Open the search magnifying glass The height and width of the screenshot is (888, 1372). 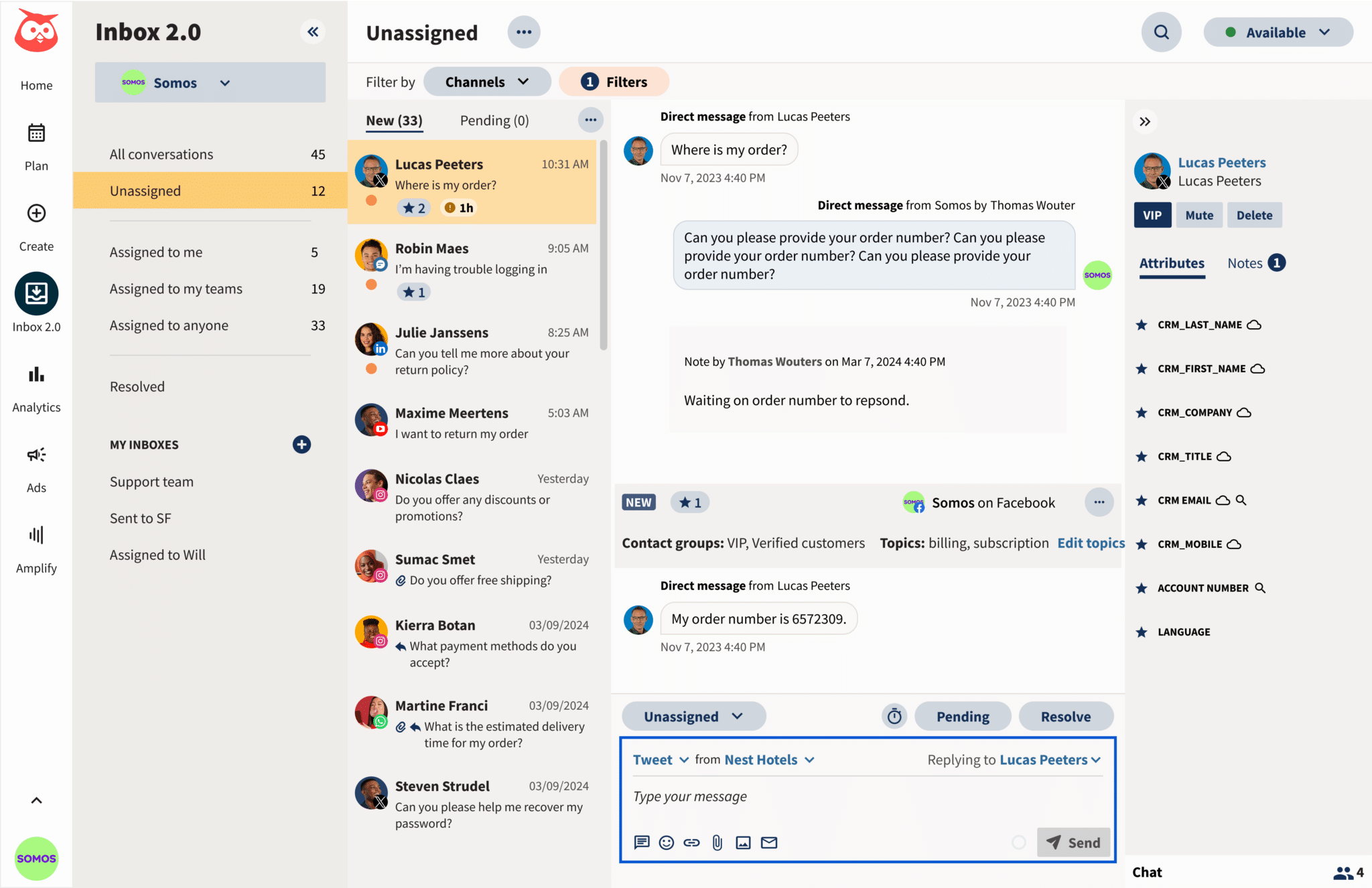(1162, 31)
